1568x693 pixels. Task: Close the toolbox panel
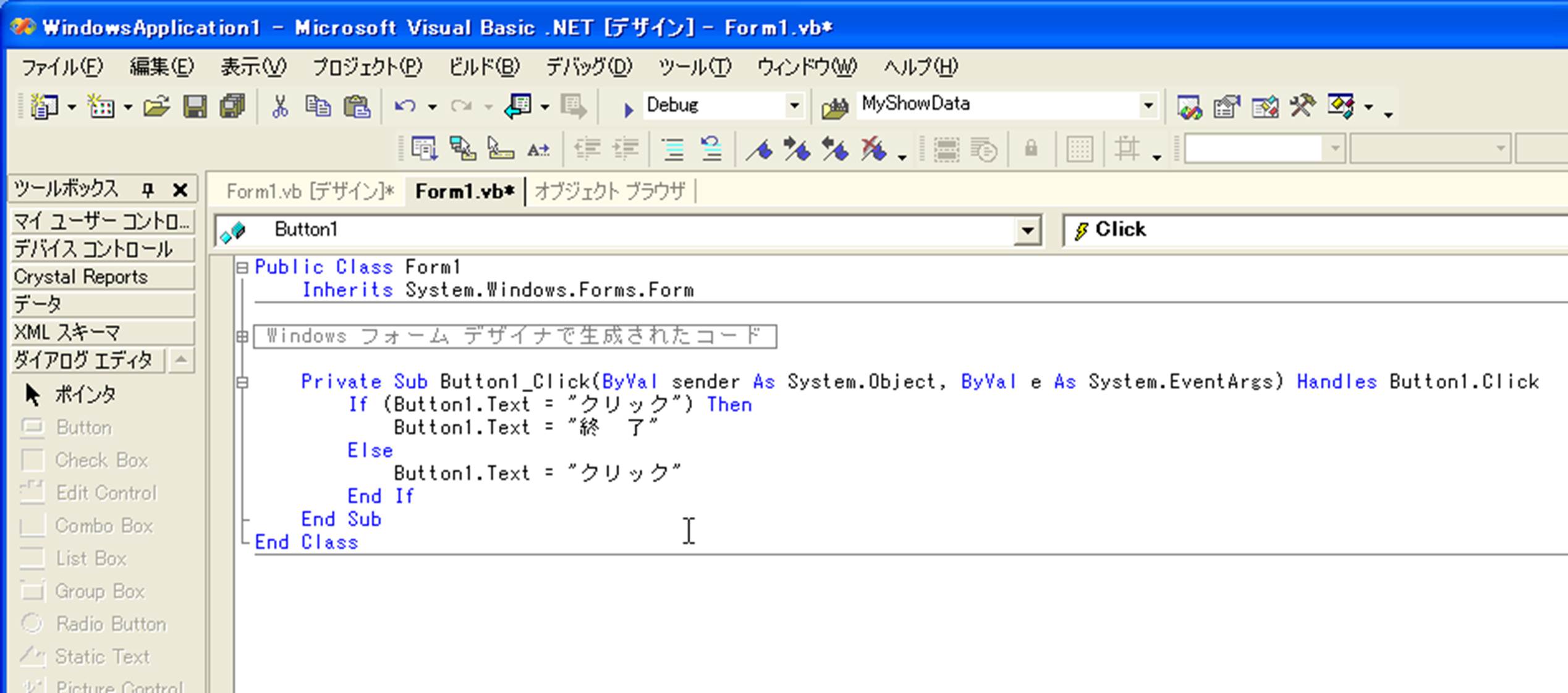coord(180,190)
